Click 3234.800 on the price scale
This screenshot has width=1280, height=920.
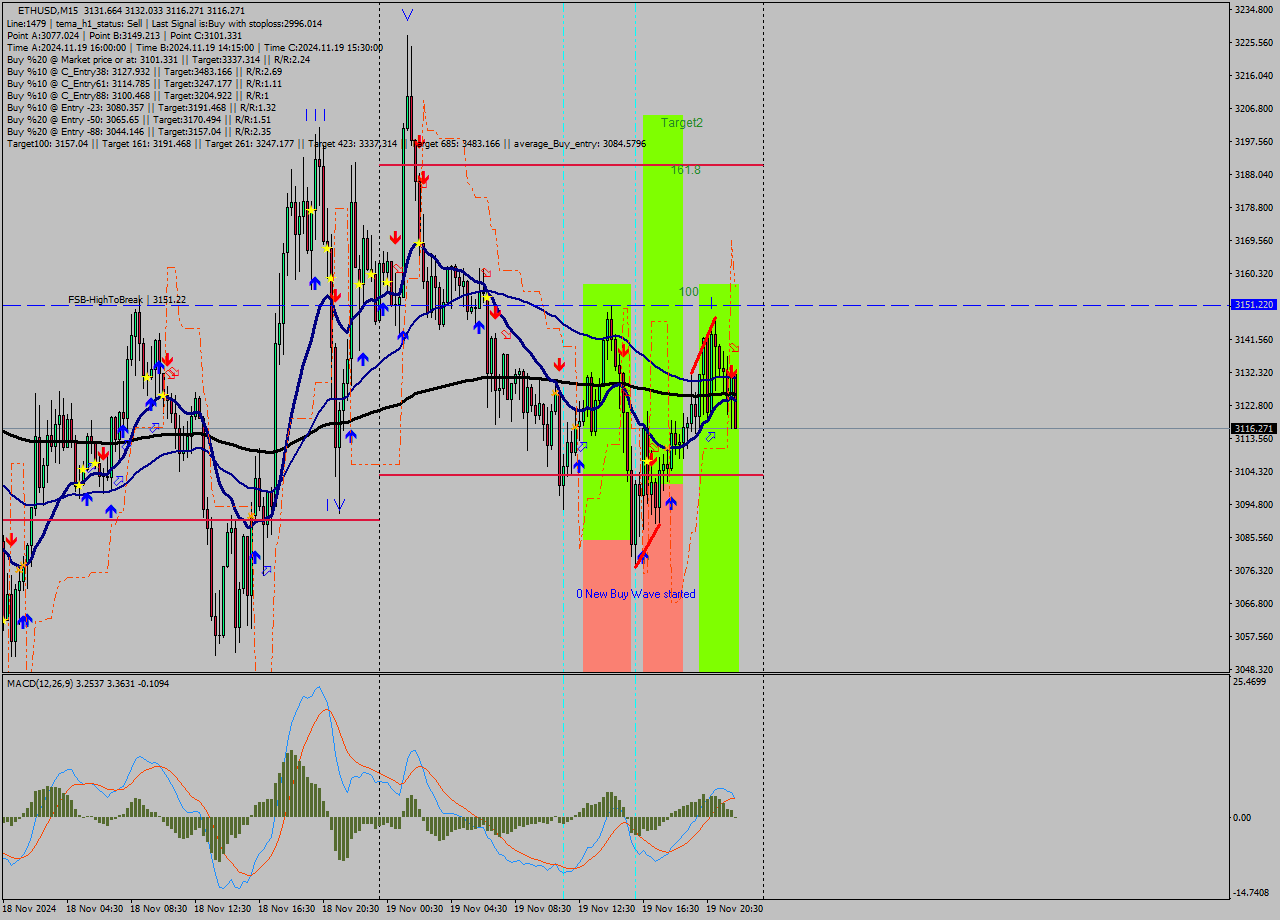tap(1254, 9)
